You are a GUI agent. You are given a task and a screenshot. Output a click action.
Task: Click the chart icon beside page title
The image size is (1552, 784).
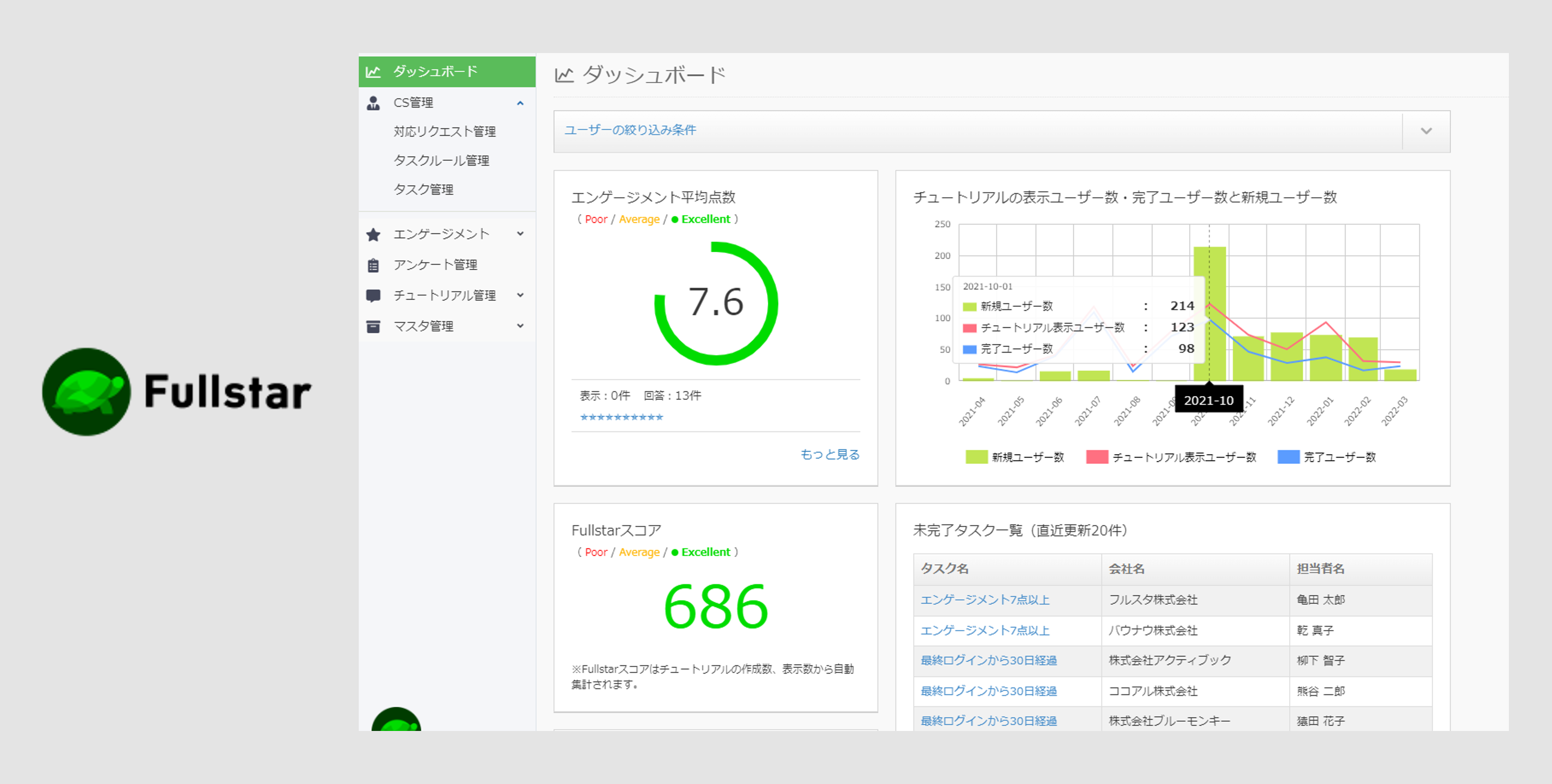(564, 75)
